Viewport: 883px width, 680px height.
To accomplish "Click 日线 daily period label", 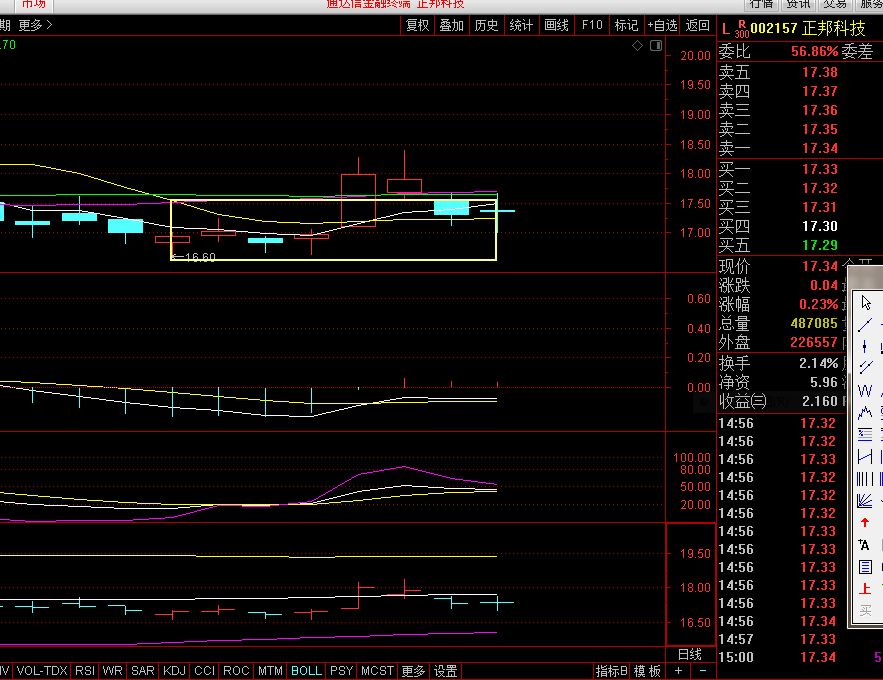I will point(690,654).
